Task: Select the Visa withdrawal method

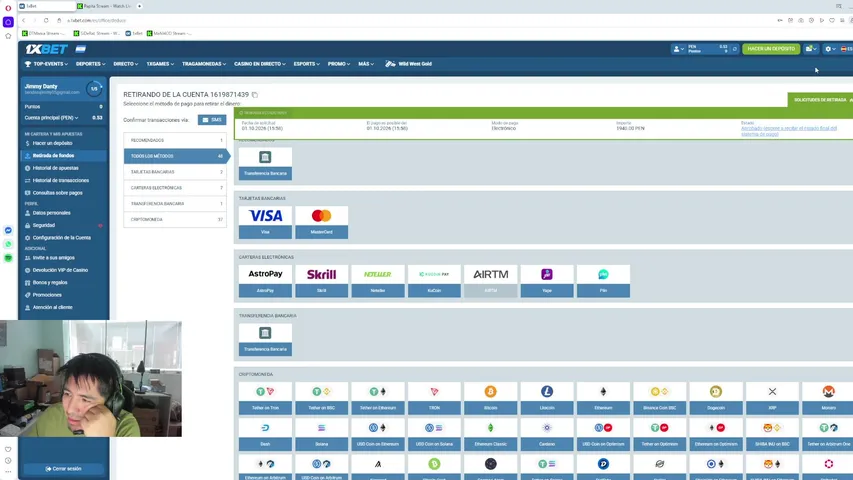Action: point(265,222)
